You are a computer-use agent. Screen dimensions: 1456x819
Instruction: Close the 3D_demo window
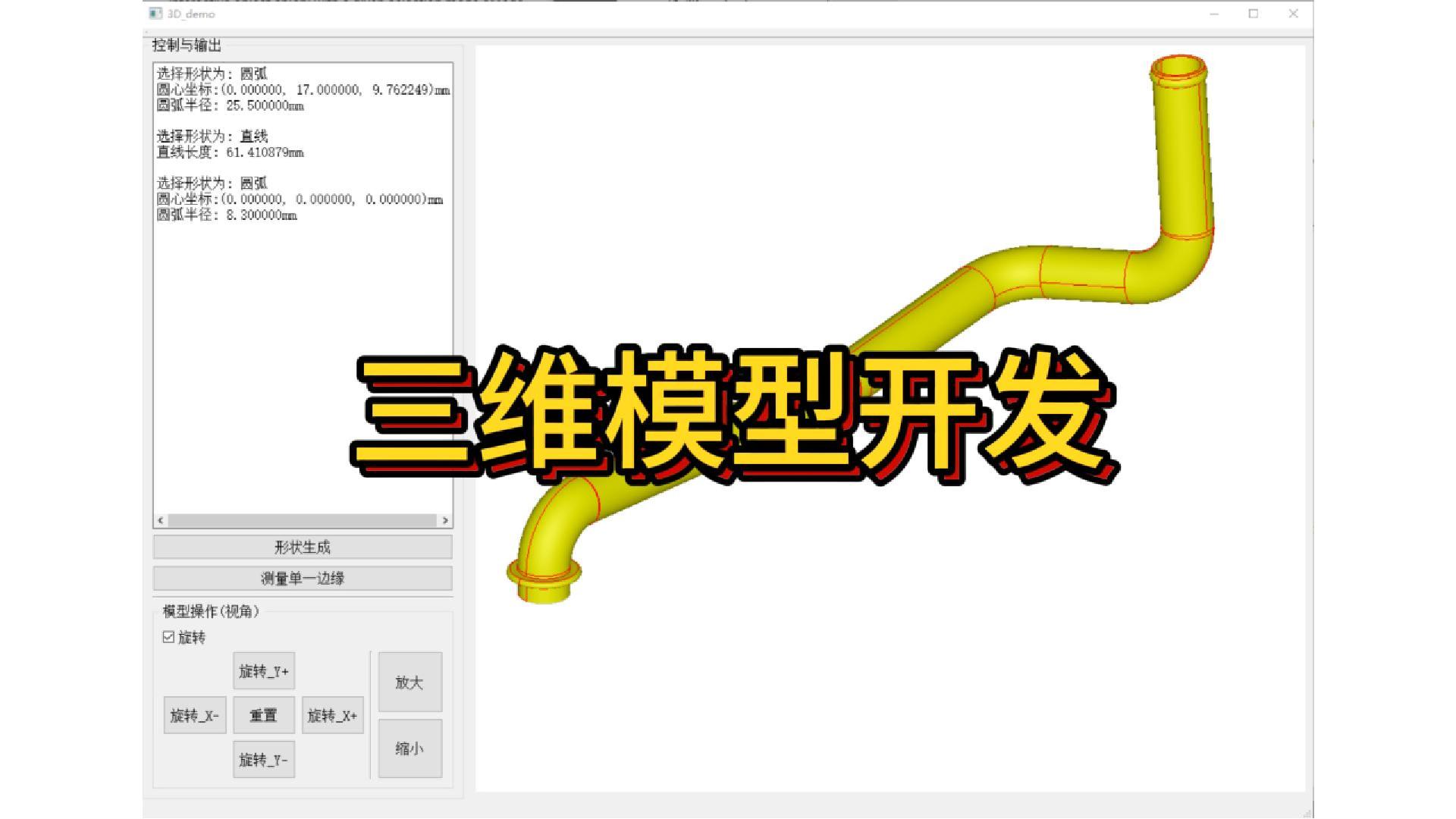click(1293, 14)
